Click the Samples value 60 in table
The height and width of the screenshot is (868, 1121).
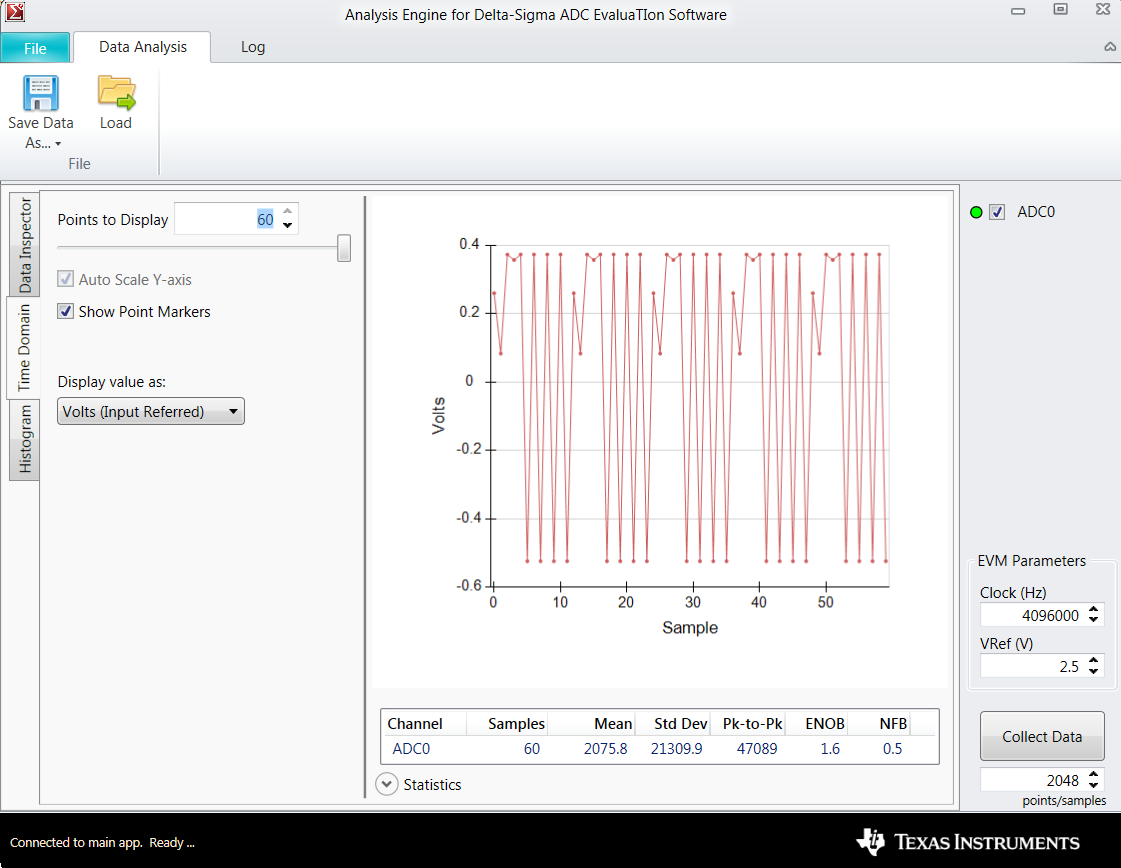click(x=532, y=749)
